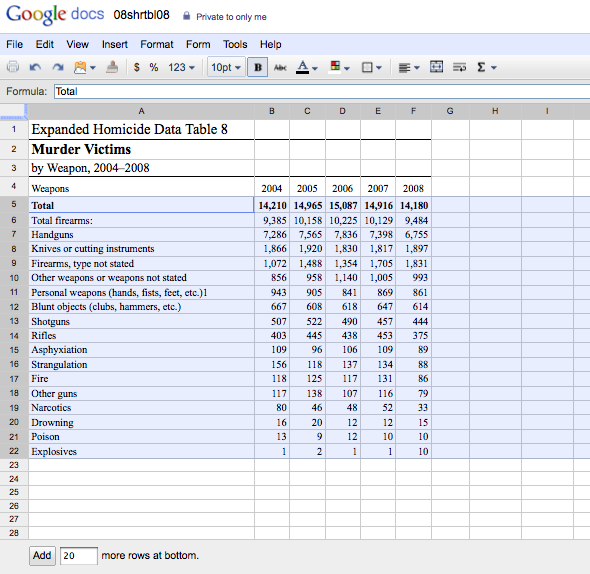The height and width of the screenshot is (574, 590).
Task: Click the Private to only me link
Action: tap(231, 17)
